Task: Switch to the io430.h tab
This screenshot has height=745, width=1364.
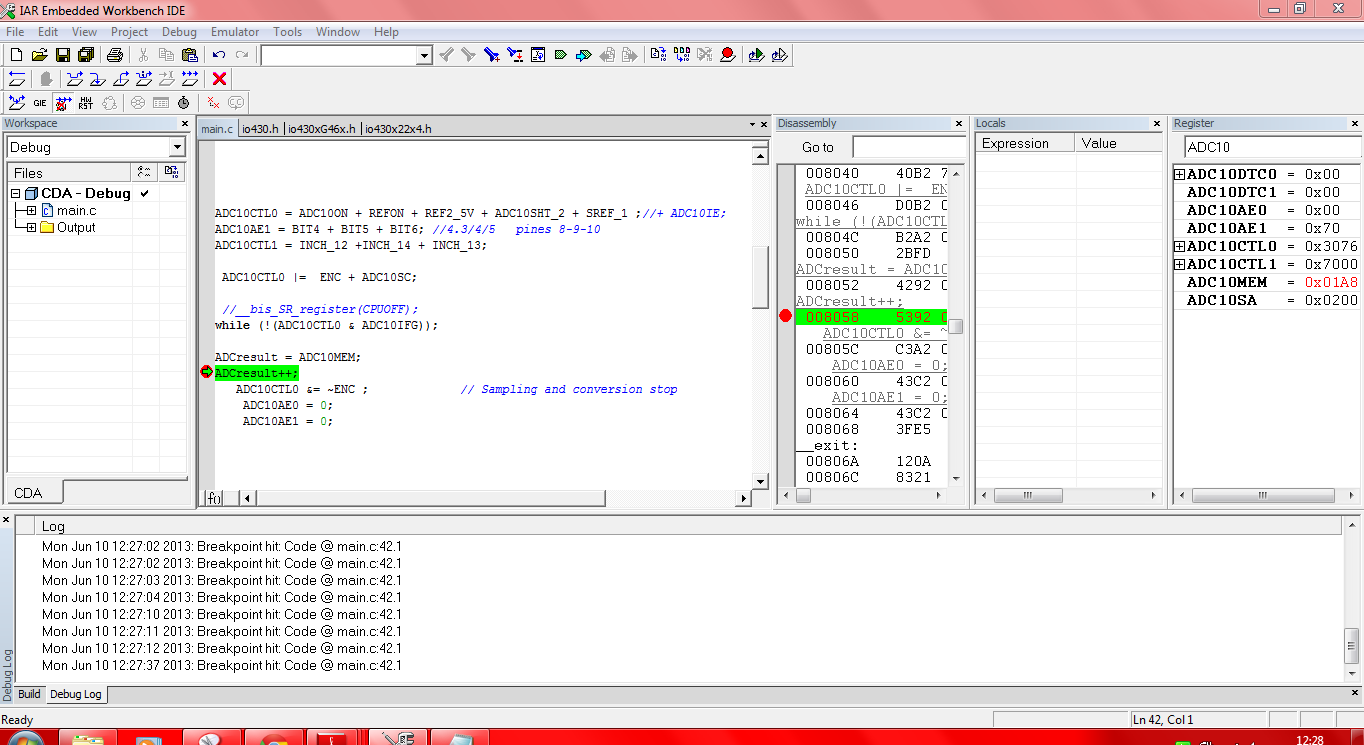Action: click(259, 128)
